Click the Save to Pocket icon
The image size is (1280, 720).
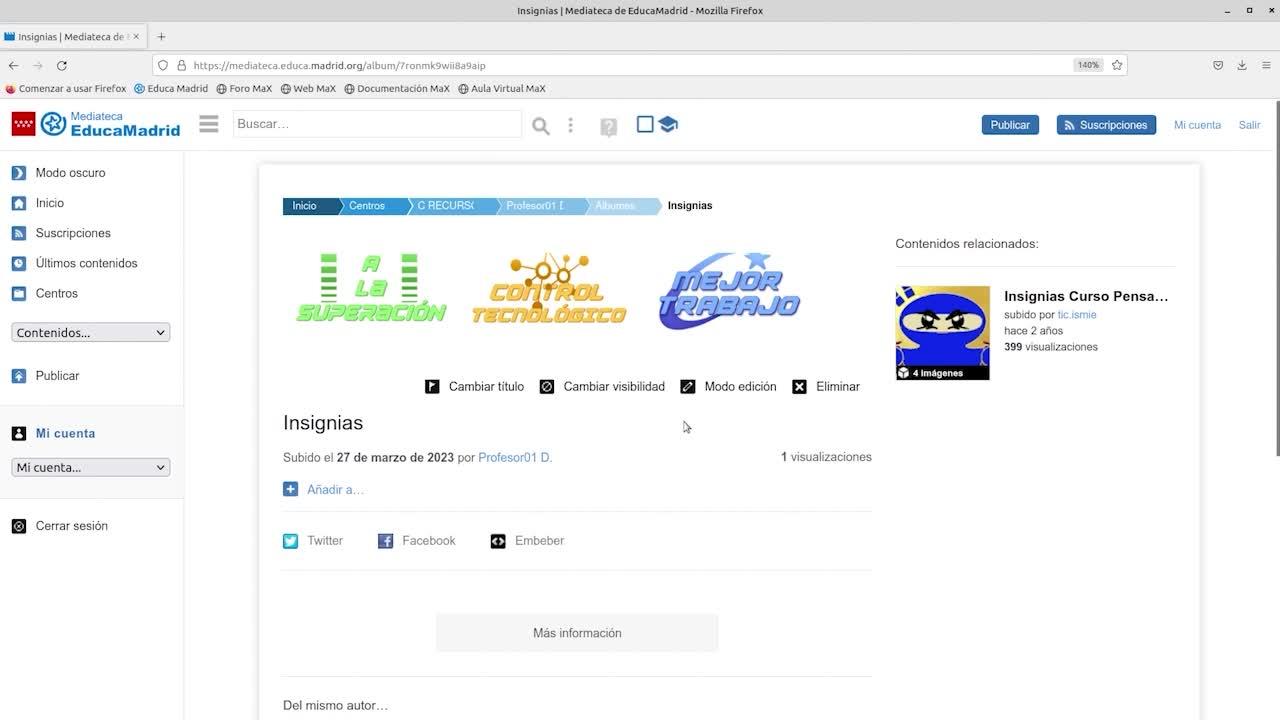[x=1218, y=65]
